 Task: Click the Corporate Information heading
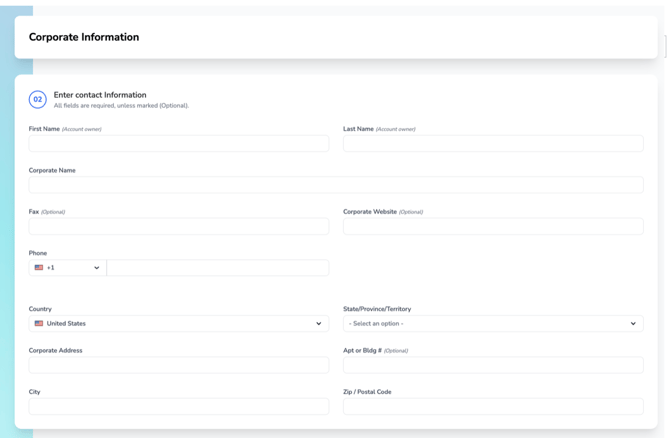tap(84, 37)
